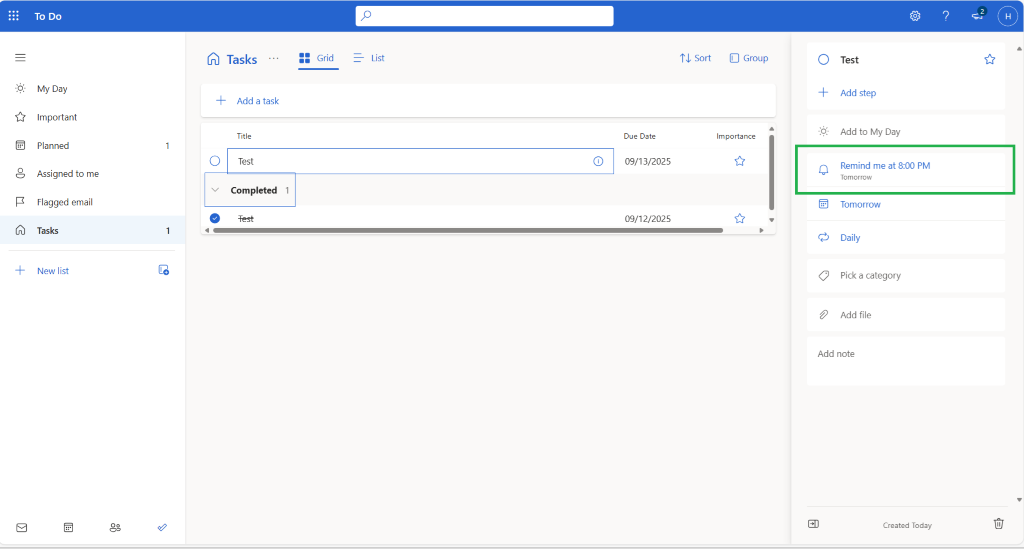Mark Test important in details pane
This screenshot has height=549, width=1024.
point(989,59)
